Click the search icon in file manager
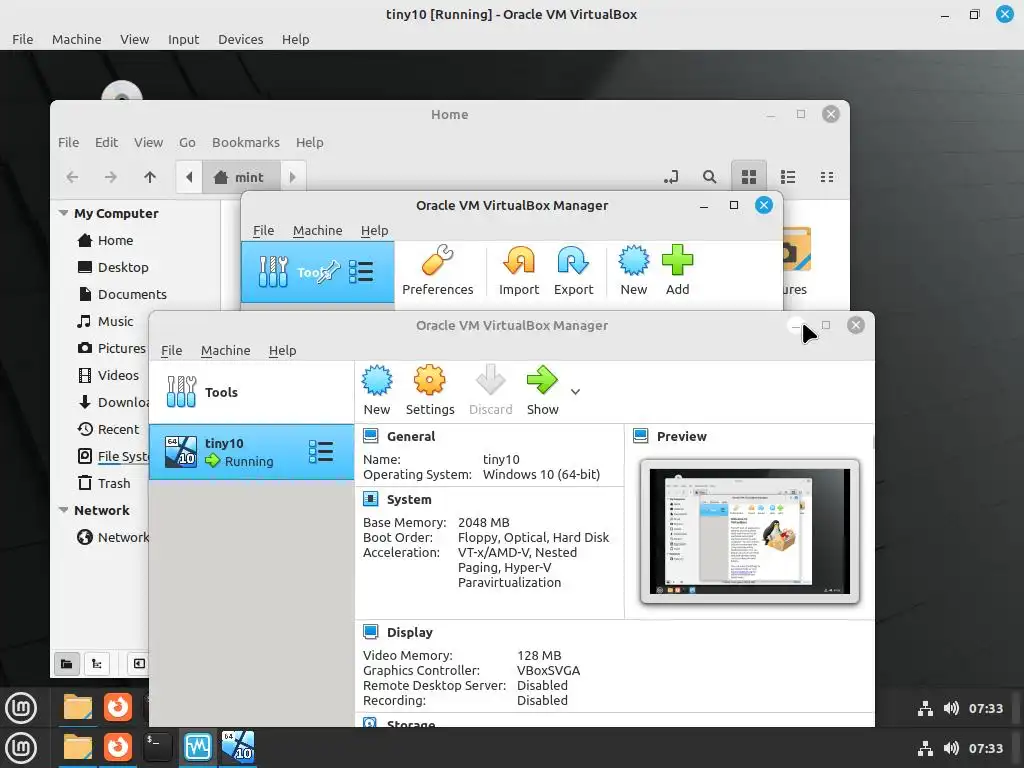 pos(709,177)
